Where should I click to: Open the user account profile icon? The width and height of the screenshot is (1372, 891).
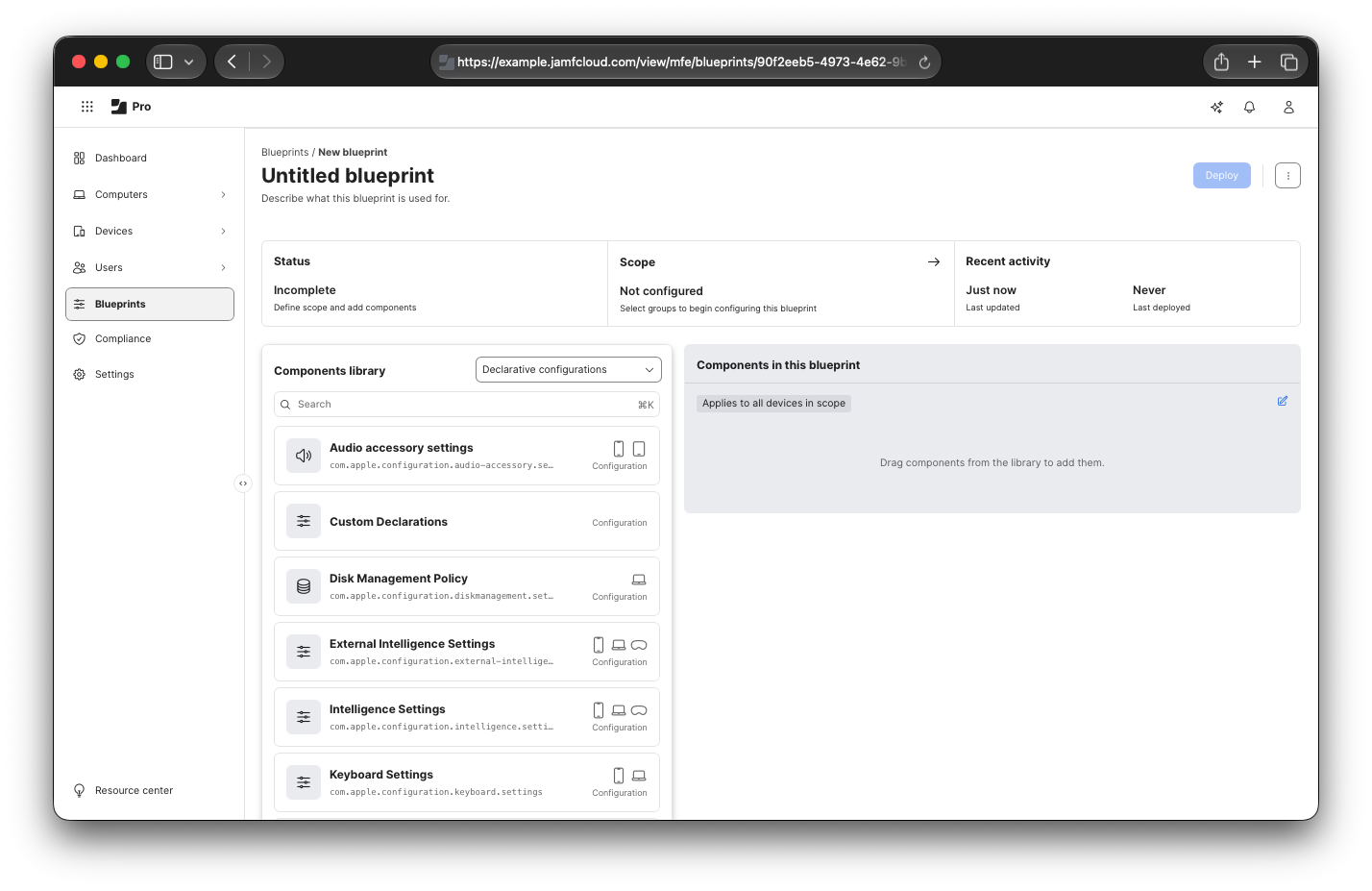(x=1288, y=107)
